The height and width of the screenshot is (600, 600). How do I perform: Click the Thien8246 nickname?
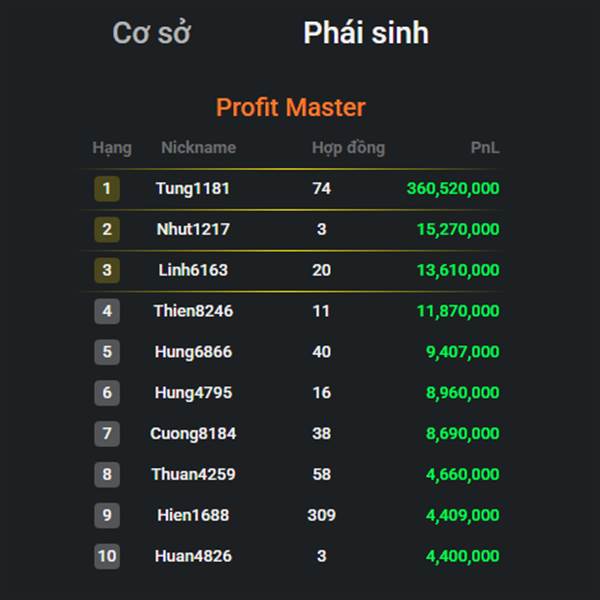(x=193, y=311)
